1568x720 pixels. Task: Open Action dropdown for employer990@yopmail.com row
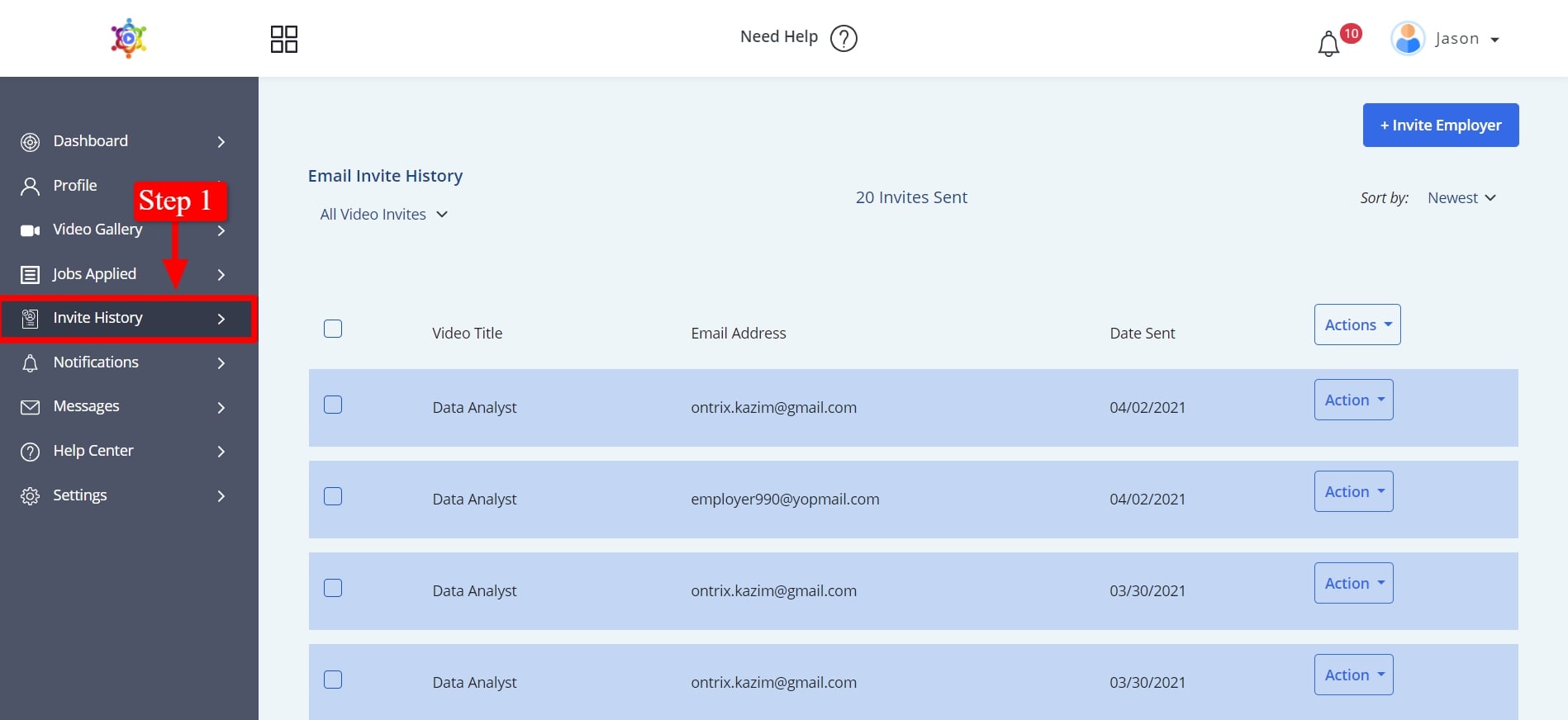tap(1353, 491)
